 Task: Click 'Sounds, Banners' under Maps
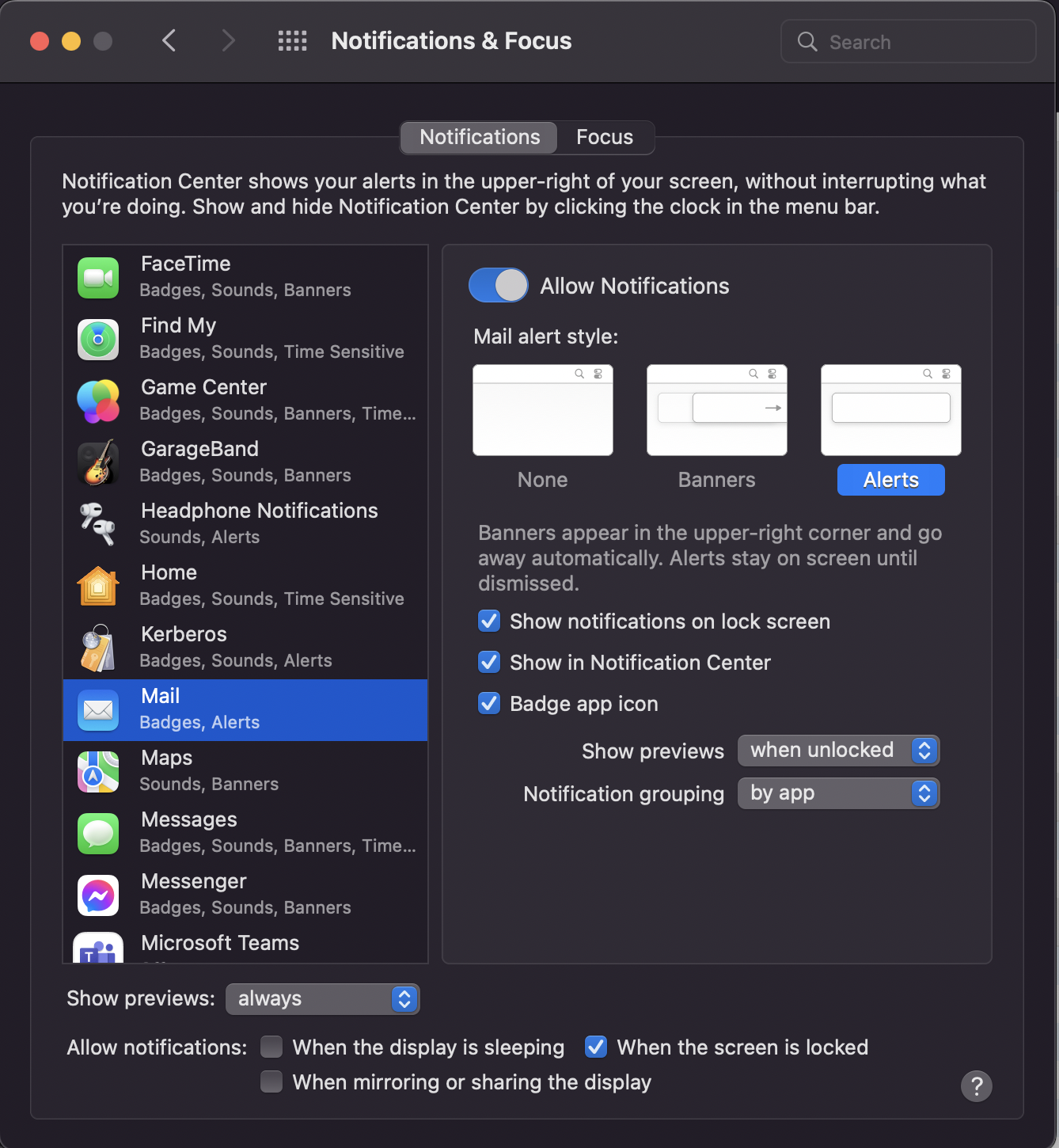(210, 784)
